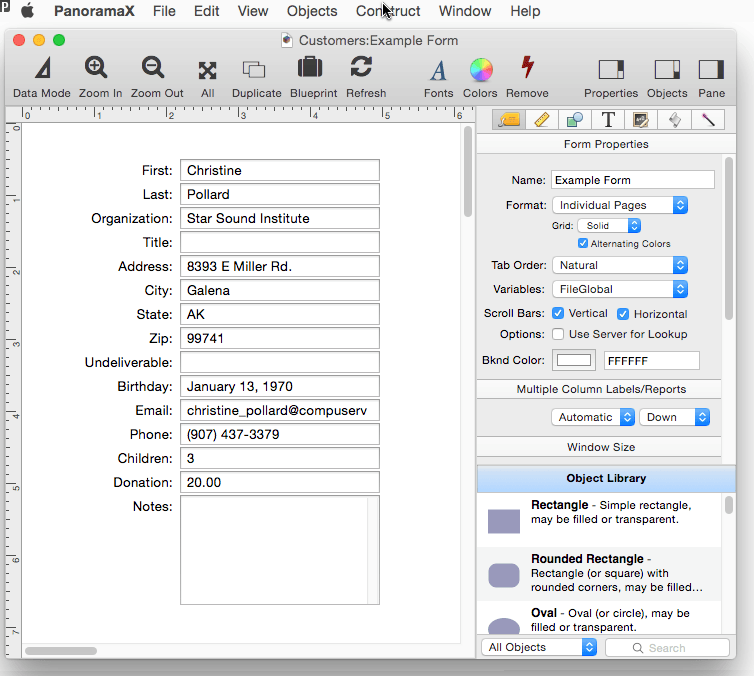The height and width of the screenshot is (676, 754).
Task: Open the Colors wheel icon
Action: pos(481,70)
